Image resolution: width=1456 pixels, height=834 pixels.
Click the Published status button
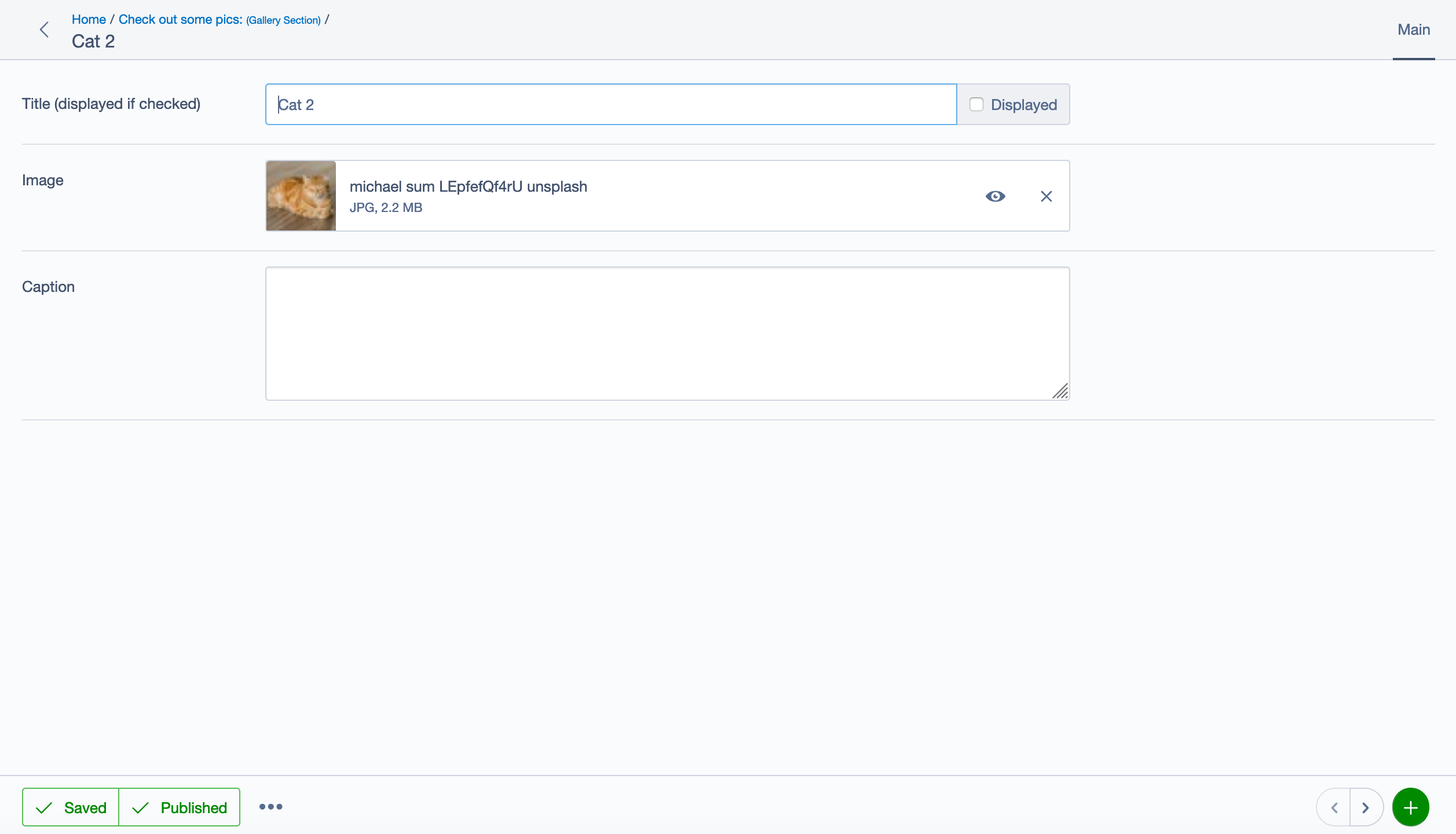(x=180, y=807)
